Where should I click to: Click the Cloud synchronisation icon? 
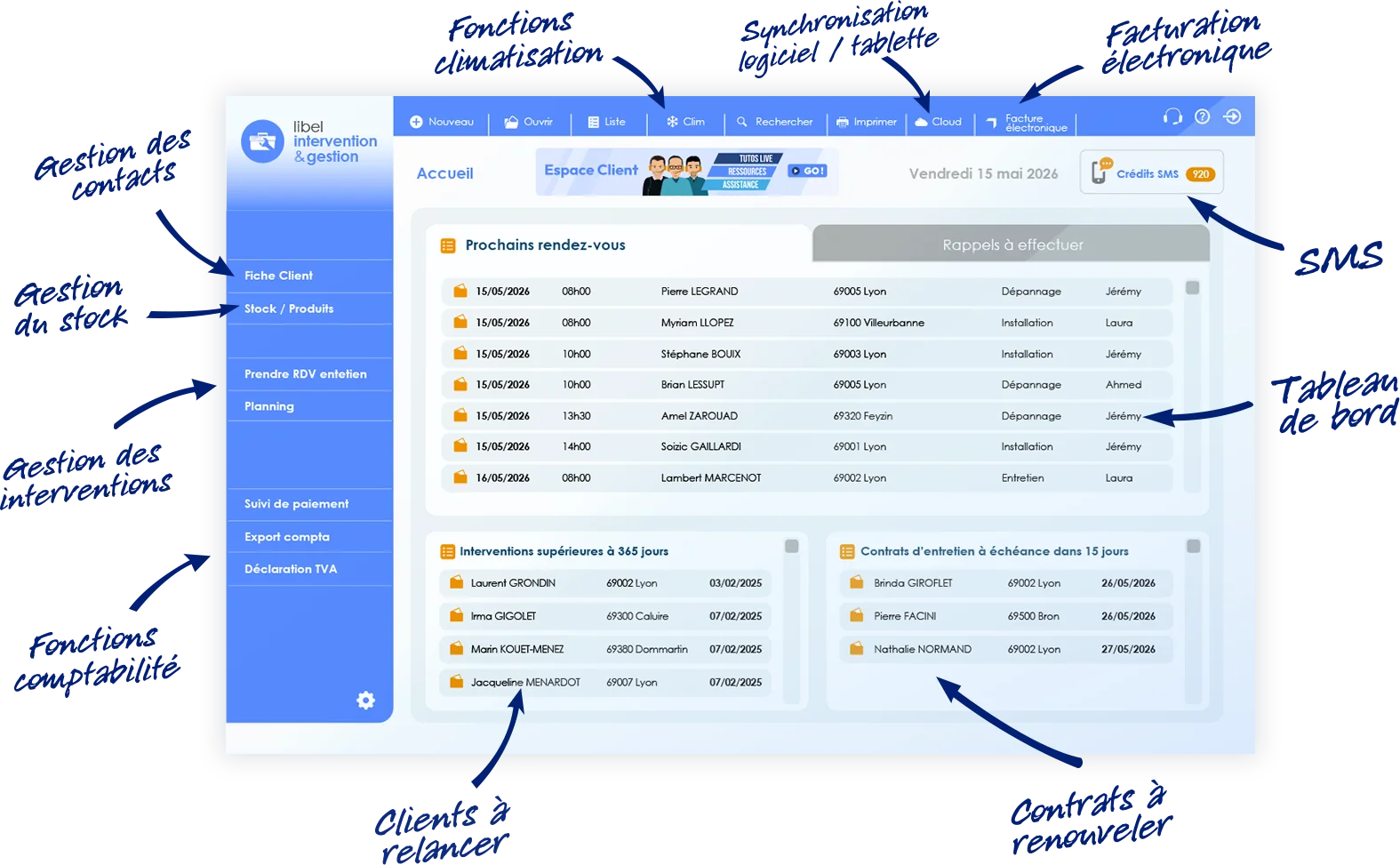[921, 122]
